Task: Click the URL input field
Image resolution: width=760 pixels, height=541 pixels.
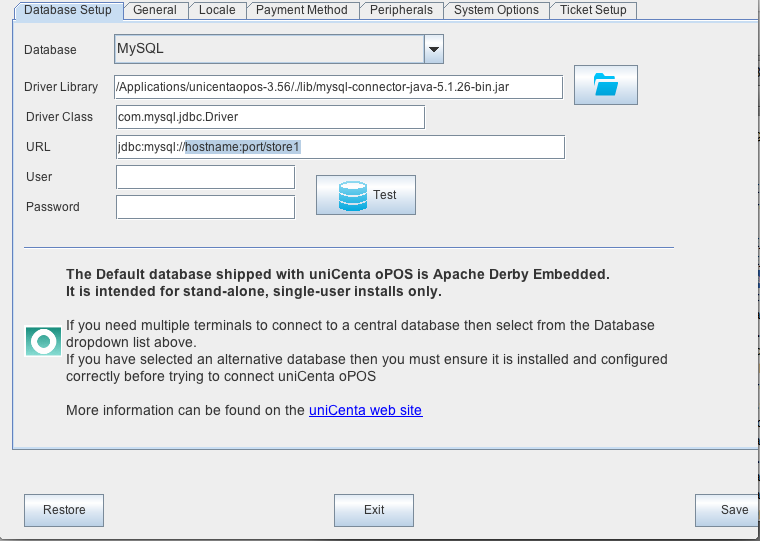Action: pyautogui.click(x=340, y=147)
